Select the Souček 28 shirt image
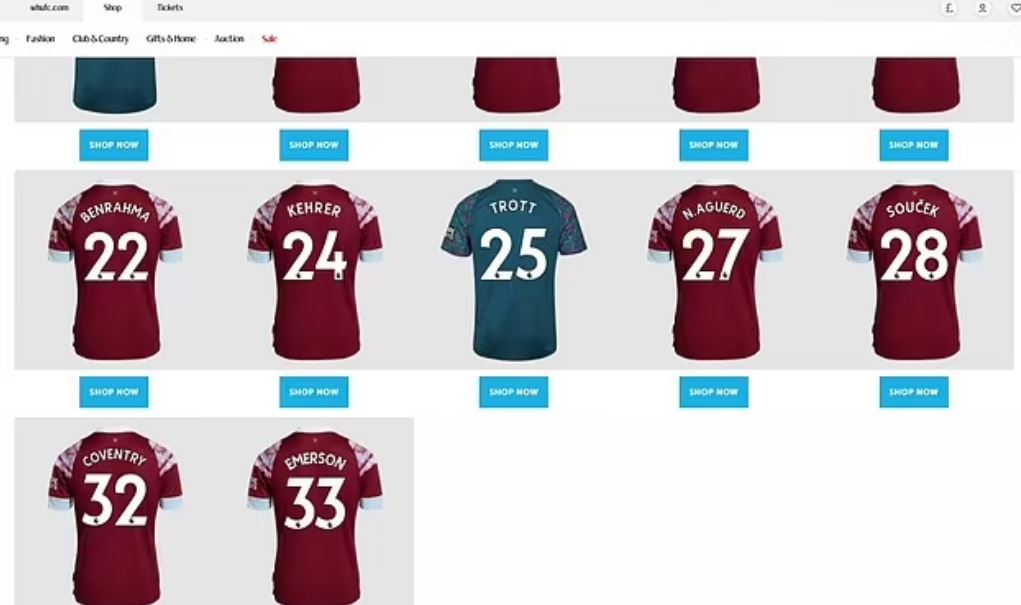 pyautogui.click(x=914, y=270)
